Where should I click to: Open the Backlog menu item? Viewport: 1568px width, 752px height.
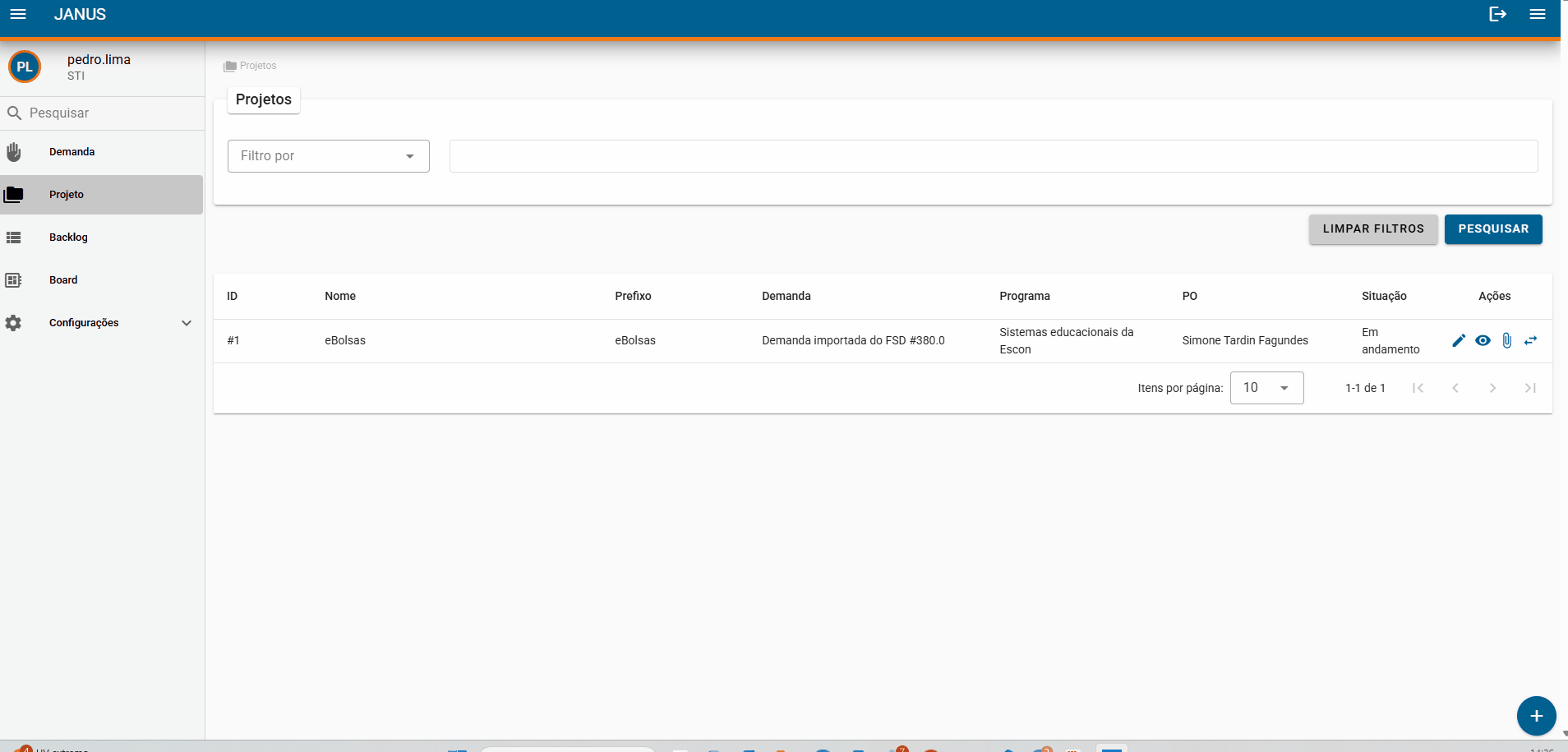click(x=102, y=238)
